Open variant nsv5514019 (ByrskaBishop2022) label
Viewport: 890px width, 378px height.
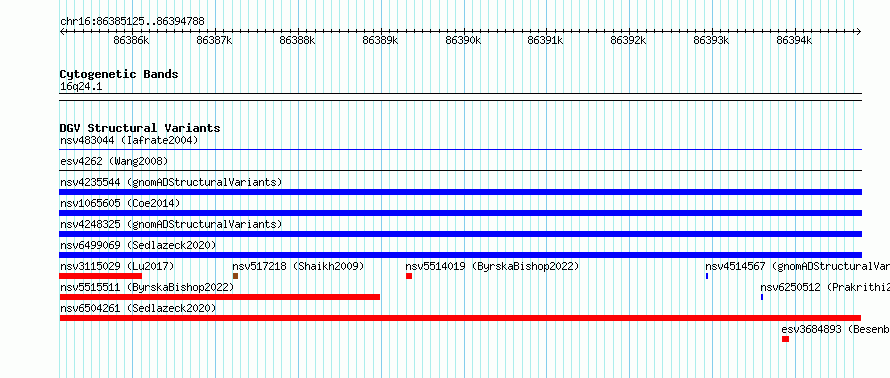[492, 266]
